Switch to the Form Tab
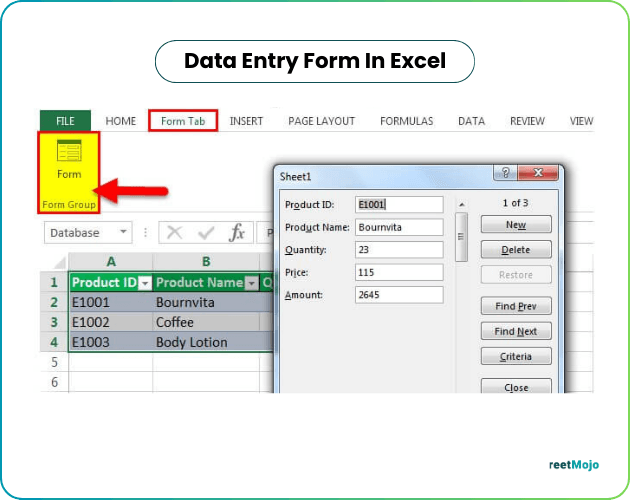Viewport: 630px width, 500px height. (x=183, y=121)
